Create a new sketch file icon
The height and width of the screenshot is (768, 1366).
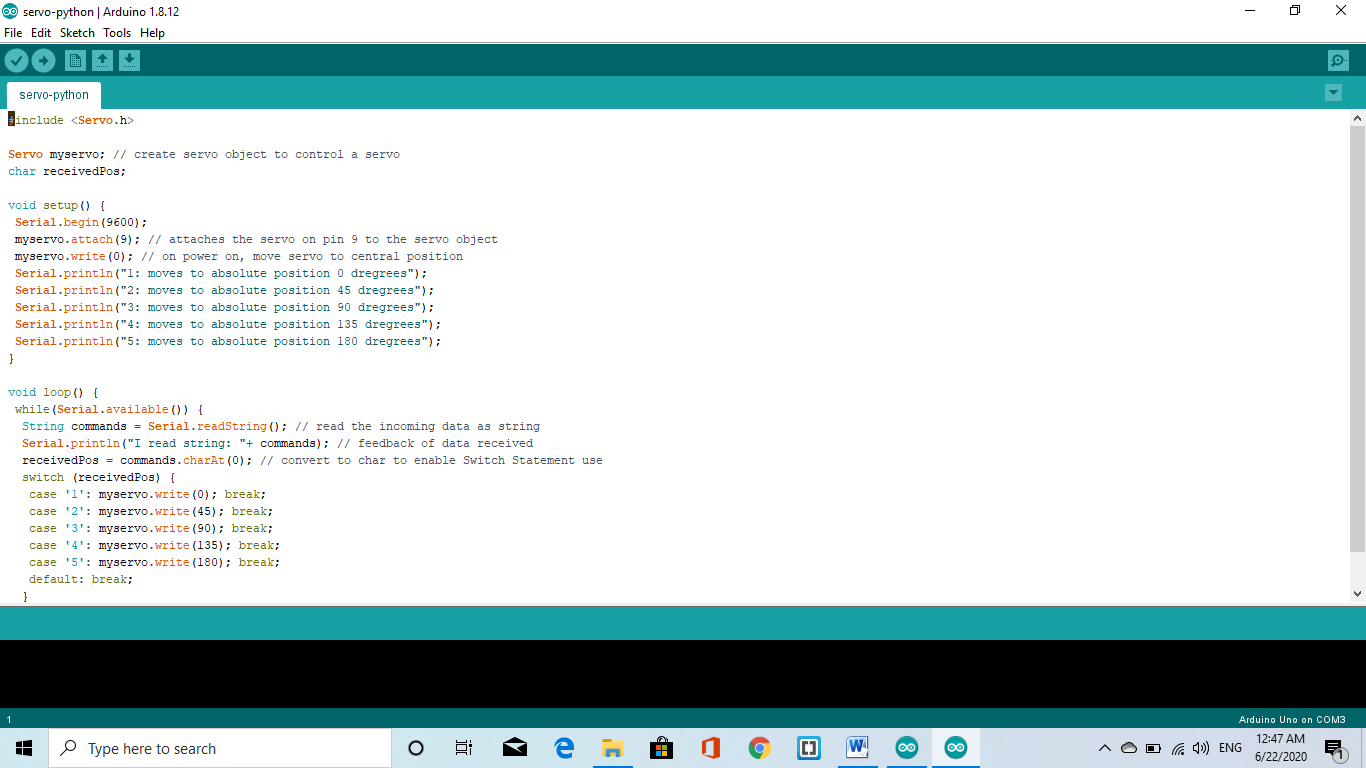click(75, 61)
